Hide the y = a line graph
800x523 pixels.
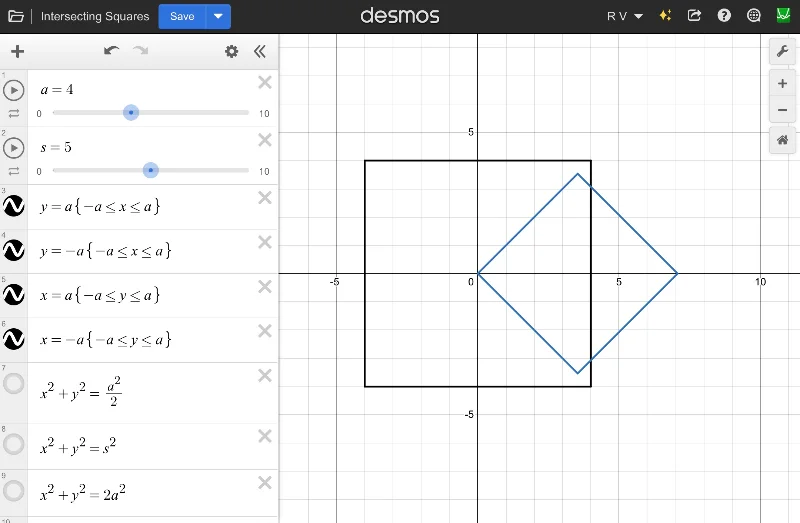coord(14,206)
